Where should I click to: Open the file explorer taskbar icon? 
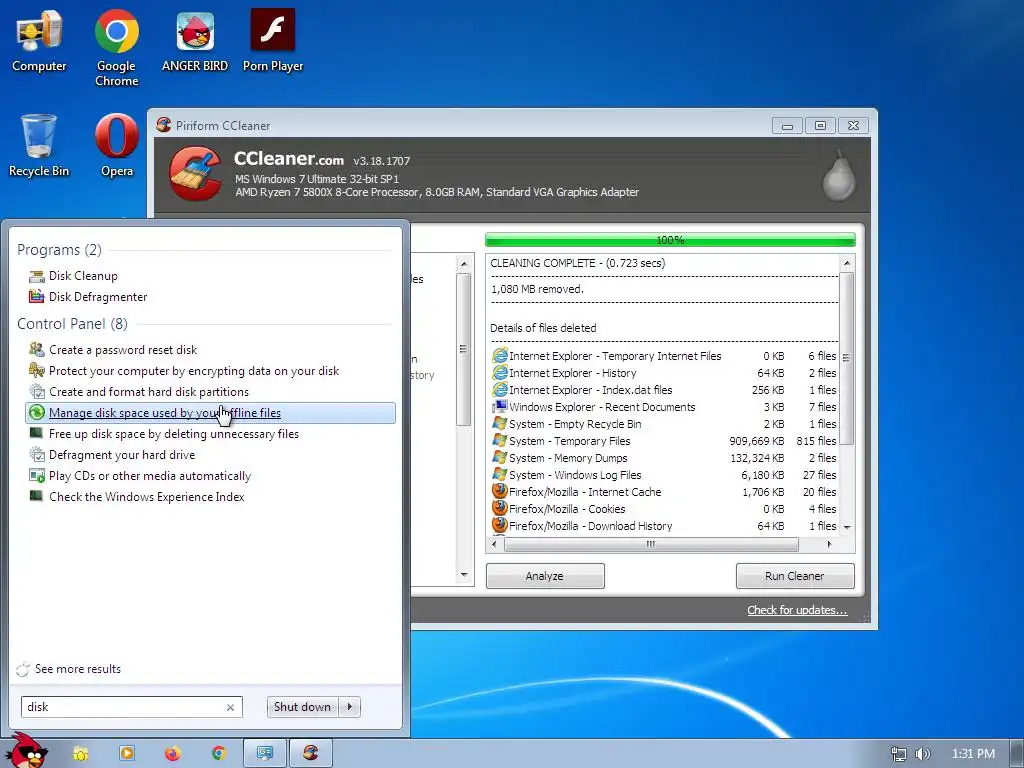(80, 754)
